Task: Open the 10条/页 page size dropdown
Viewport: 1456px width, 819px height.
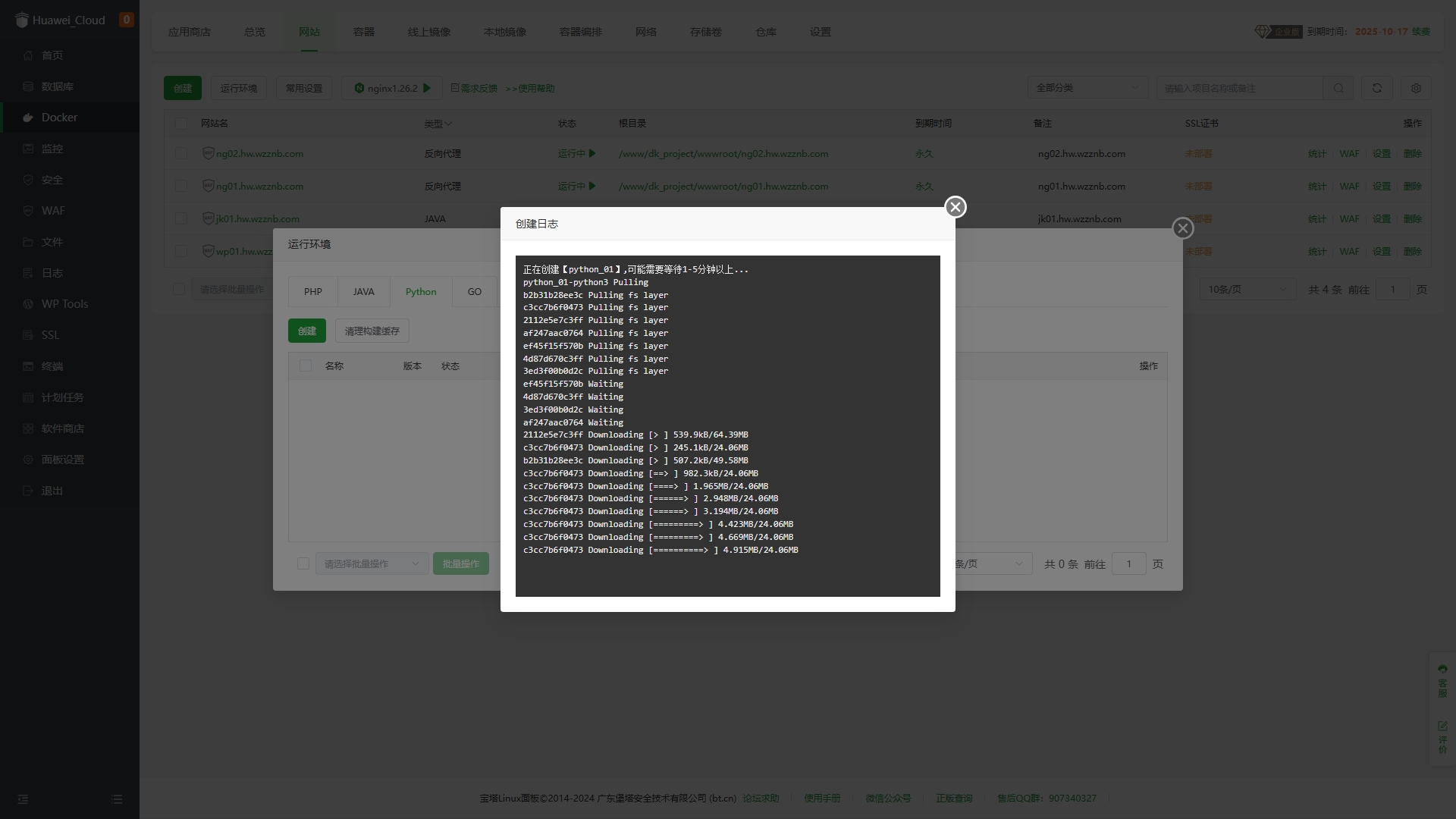Action: 1247,289
